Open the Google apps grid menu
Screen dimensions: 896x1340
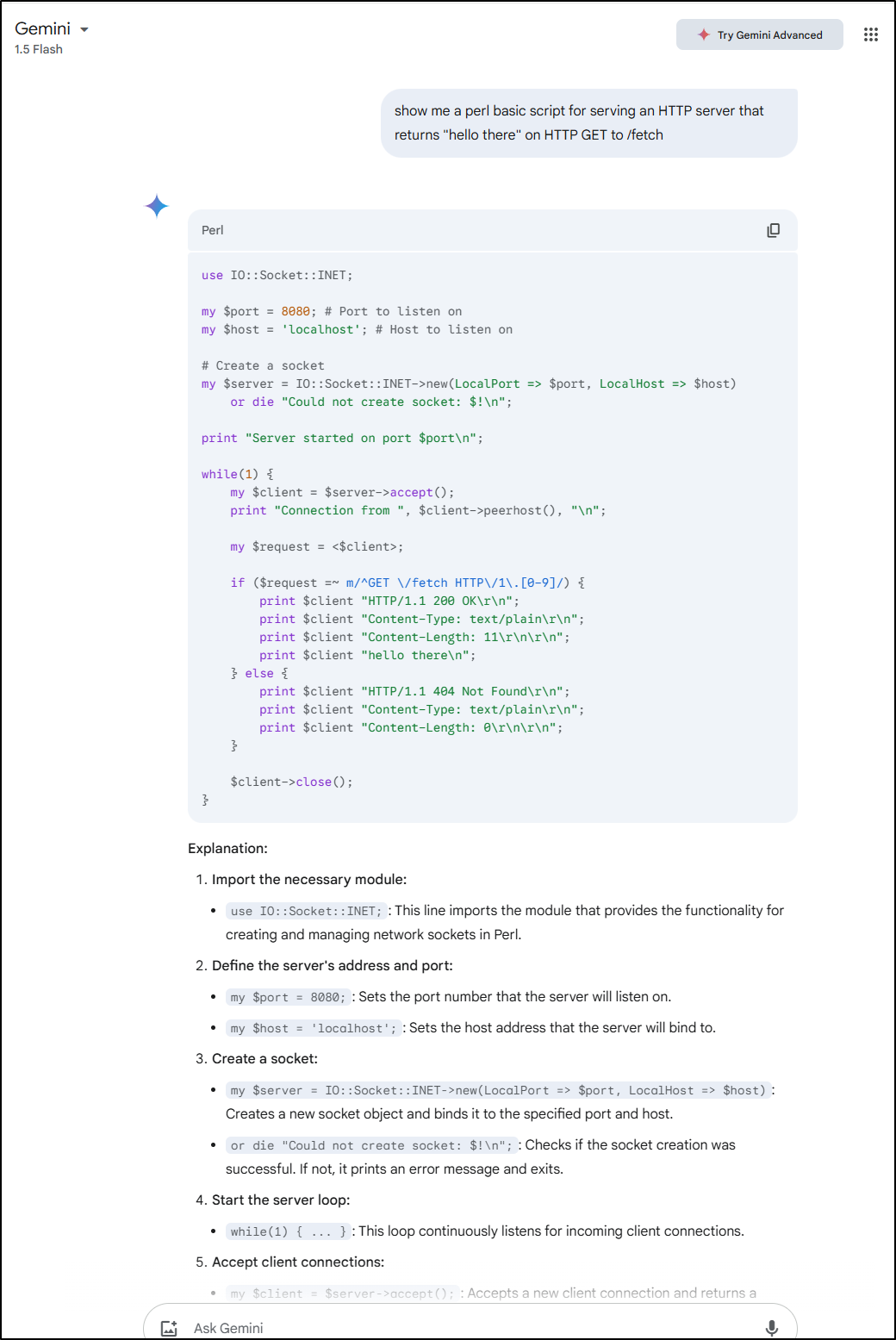tap(871, 34)
